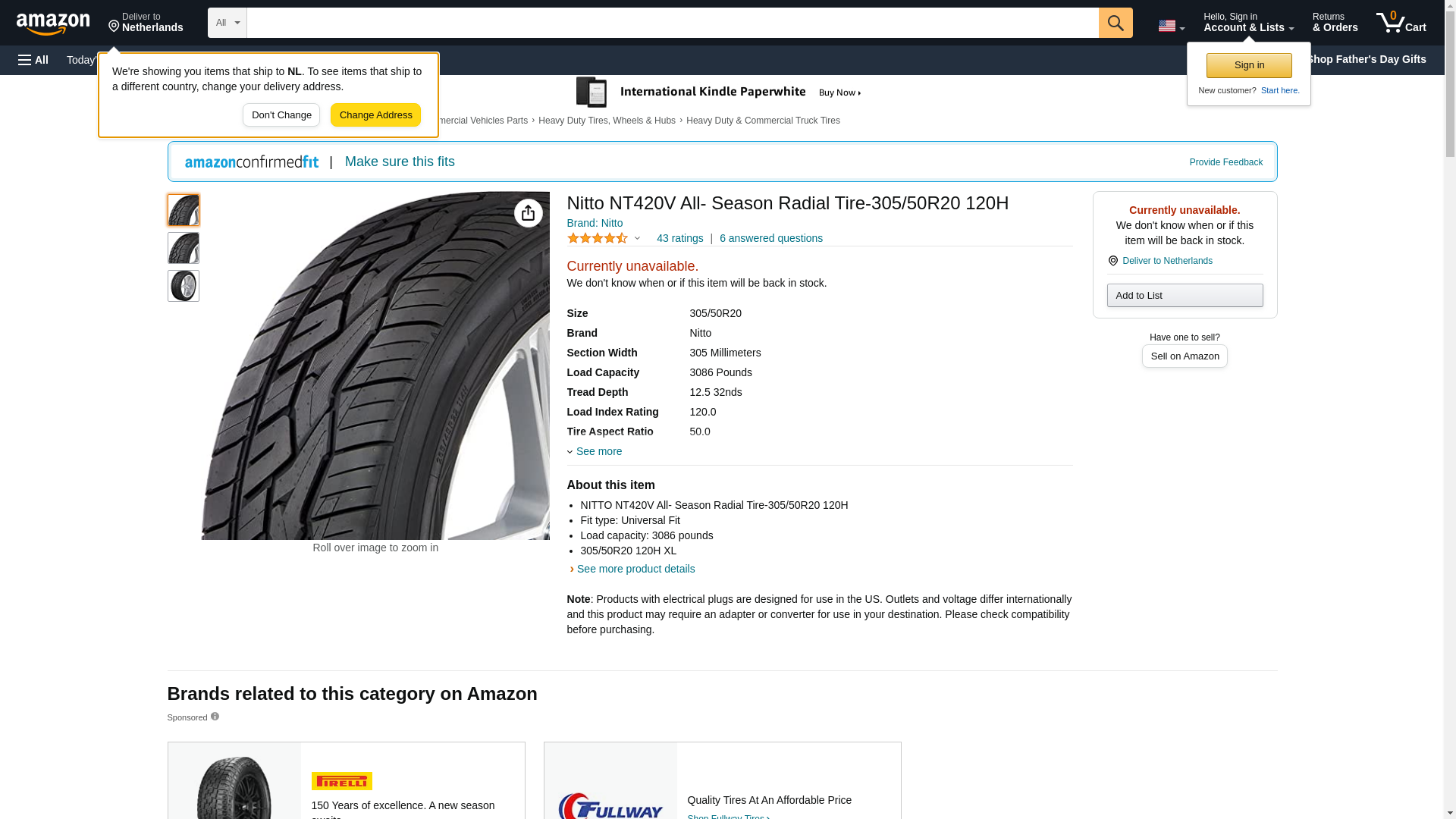1456x819 pixels.
Task: Expand See more product details
Action: [635, 569]
